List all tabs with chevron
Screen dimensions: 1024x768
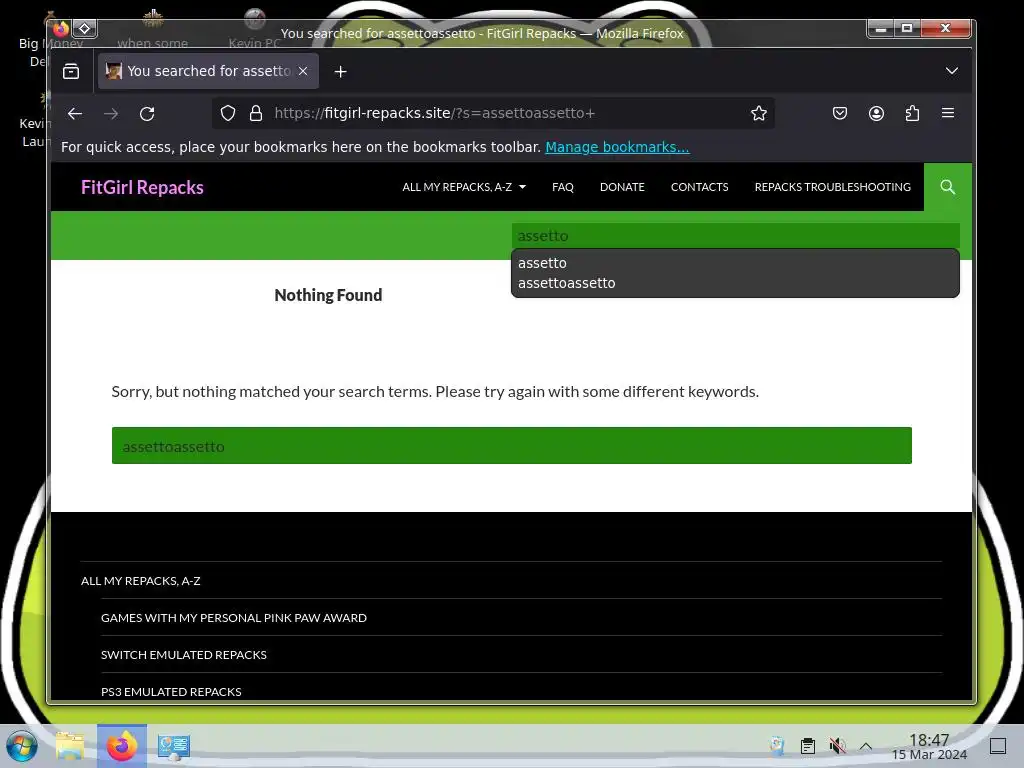(952, 71)
